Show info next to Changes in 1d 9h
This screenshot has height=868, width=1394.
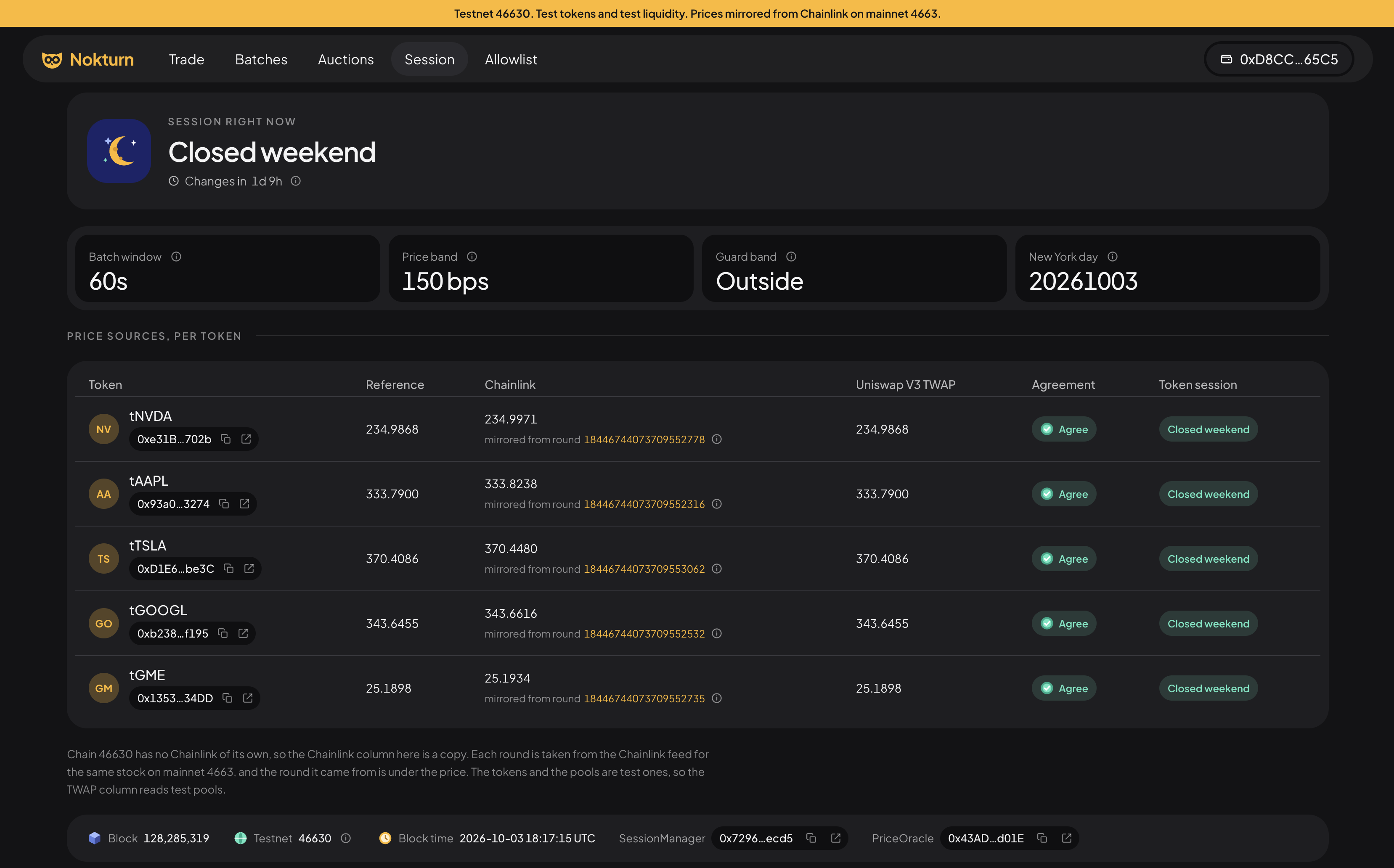coord(296,181)
